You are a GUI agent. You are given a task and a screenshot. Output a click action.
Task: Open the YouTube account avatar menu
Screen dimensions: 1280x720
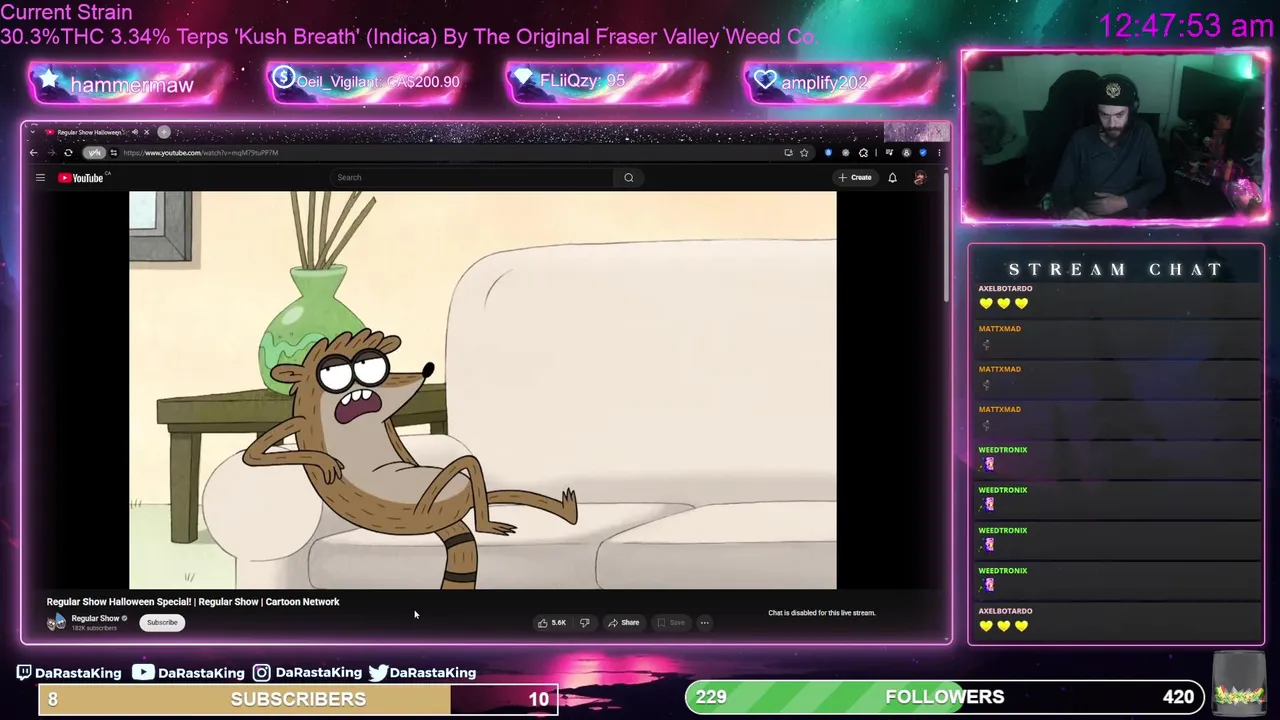920,178
